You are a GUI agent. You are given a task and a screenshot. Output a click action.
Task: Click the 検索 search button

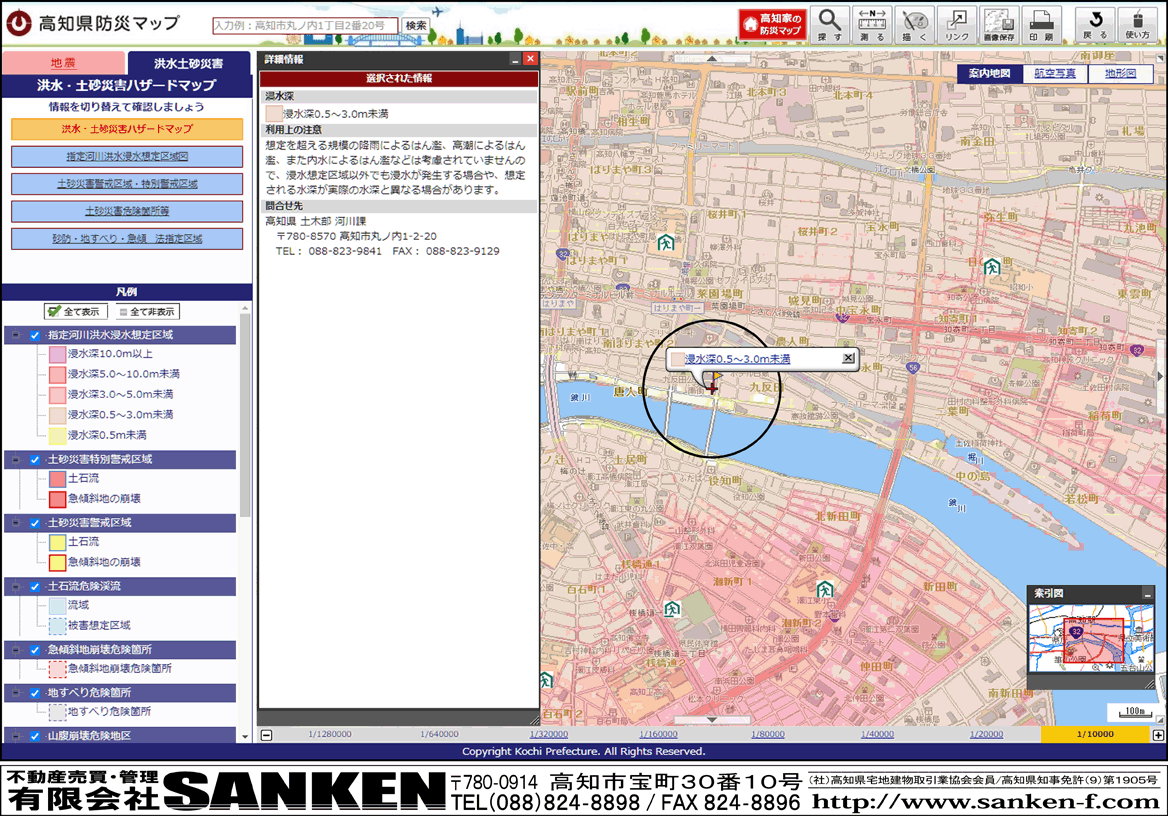coord(416,25)
